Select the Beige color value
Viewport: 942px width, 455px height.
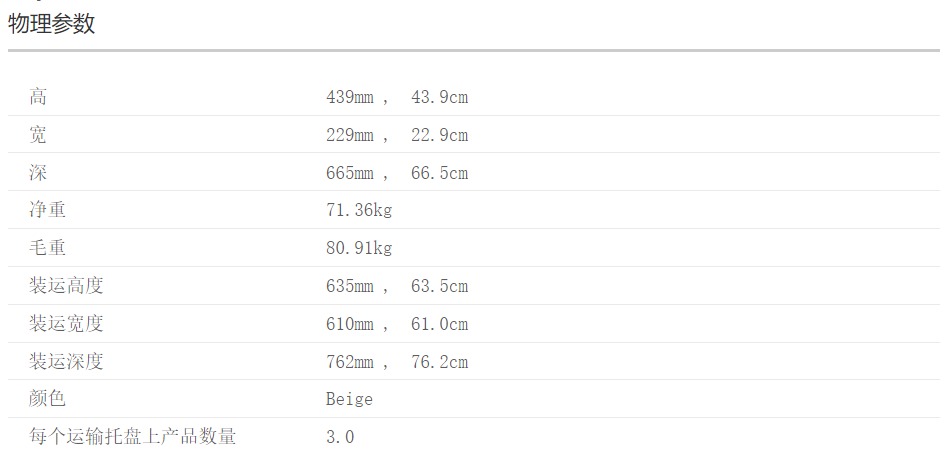click(349, 399)
